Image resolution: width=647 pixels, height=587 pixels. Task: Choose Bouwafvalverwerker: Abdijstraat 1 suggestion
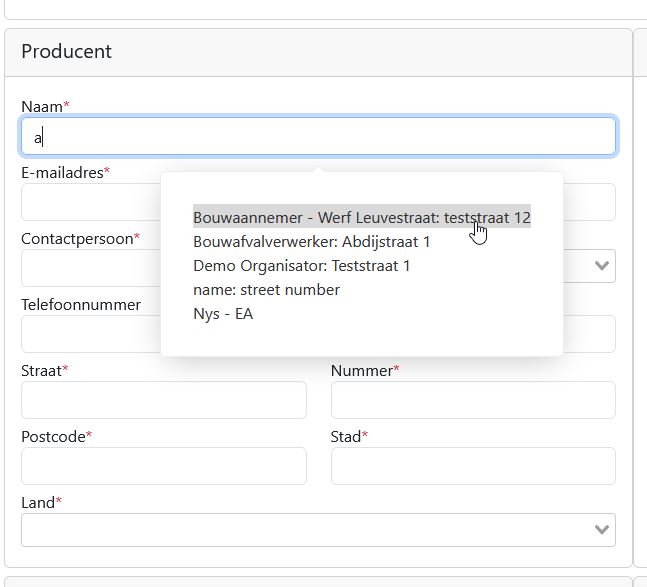coord(311,242)
